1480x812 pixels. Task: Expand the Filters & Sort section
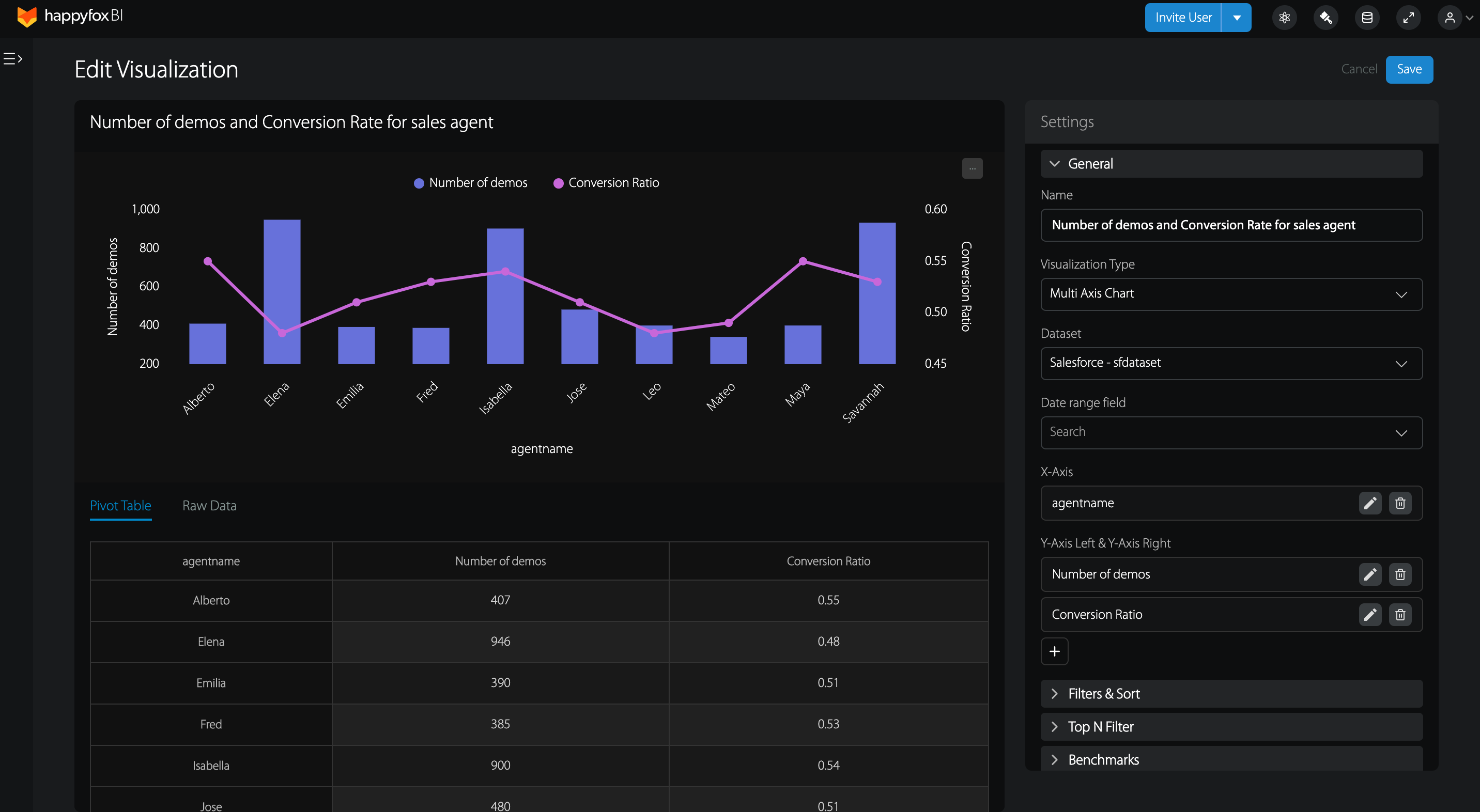pyautogui.click(x=1231, y=694)
